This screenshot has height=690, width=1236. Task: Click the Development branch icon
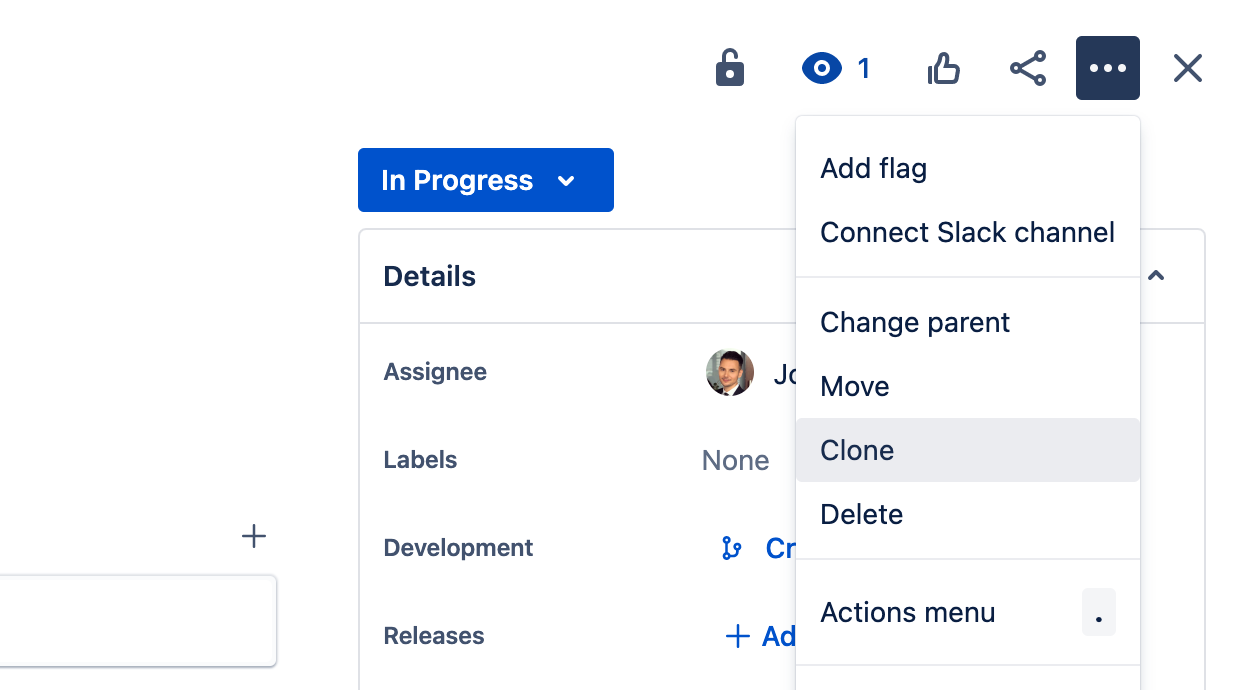pyautogui.click(x=732, y=548)
